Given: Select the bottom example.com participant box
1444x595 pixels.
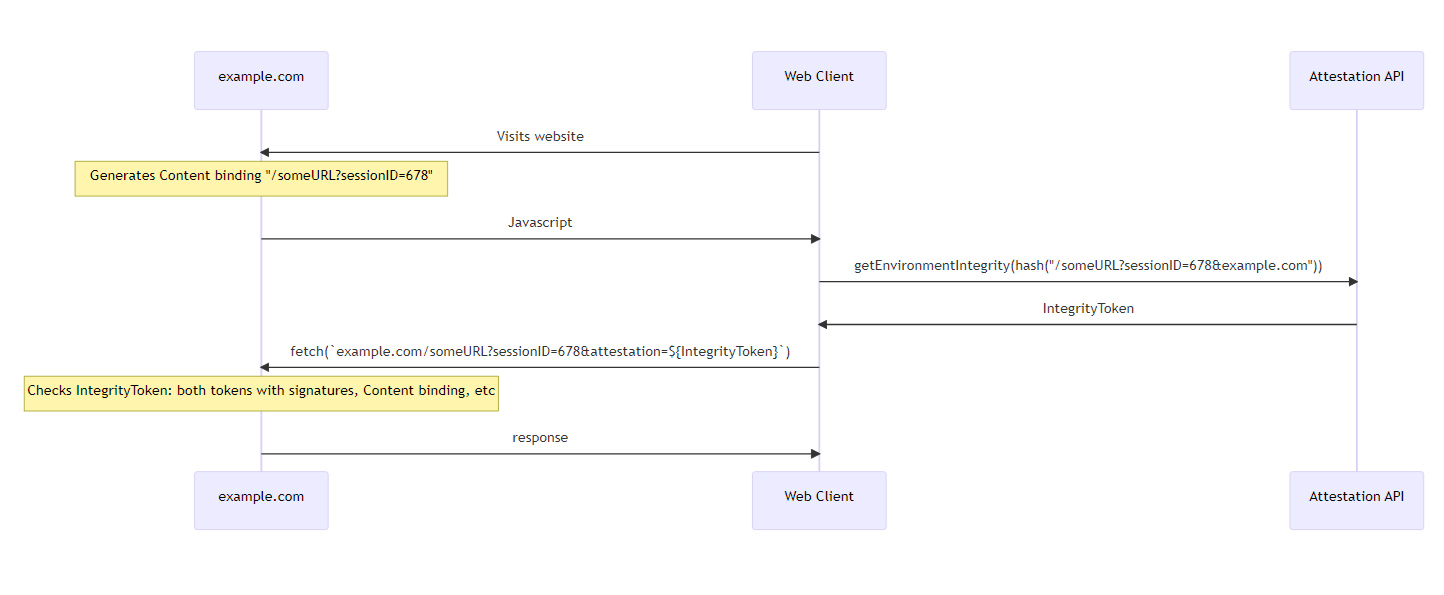Looking at the screenshot, I should (261, 500).
